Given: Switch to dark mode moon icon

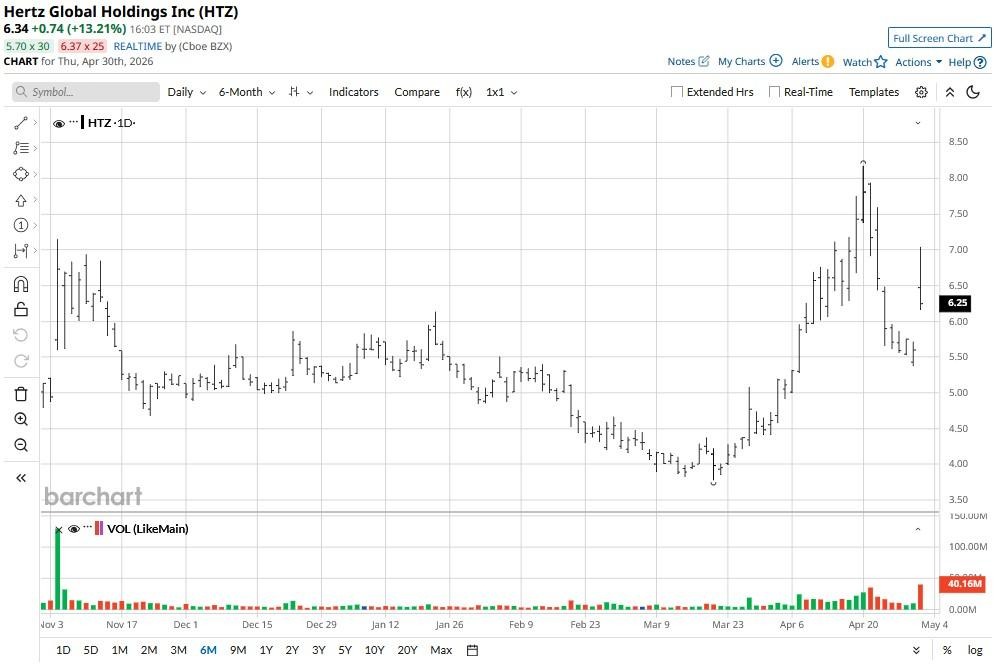Looking at the screenshot, I should (x=973, y=92).
